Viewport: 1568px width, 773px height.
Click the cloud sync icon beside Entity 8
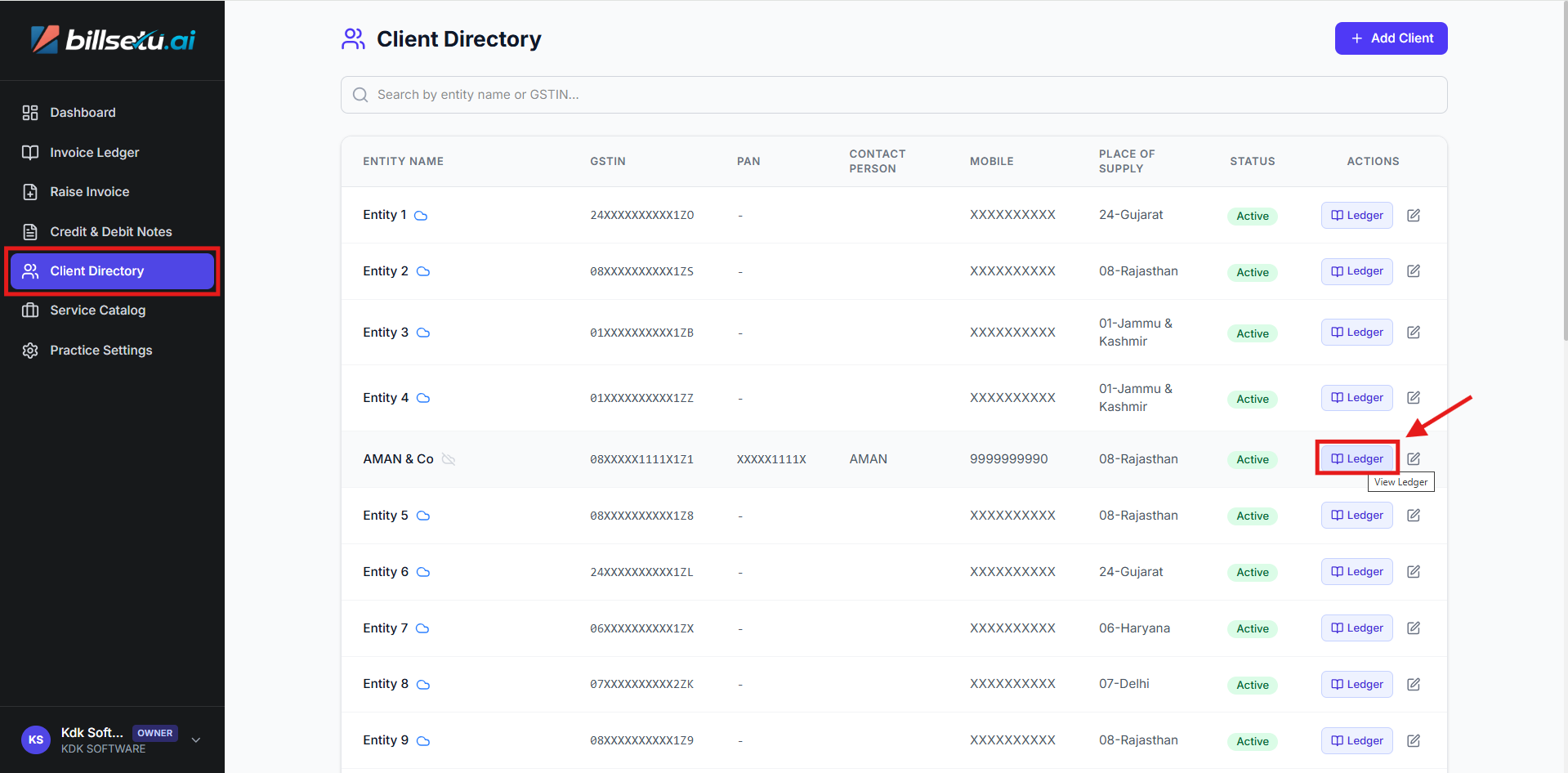pyautogui.click(x=423, y=685)
